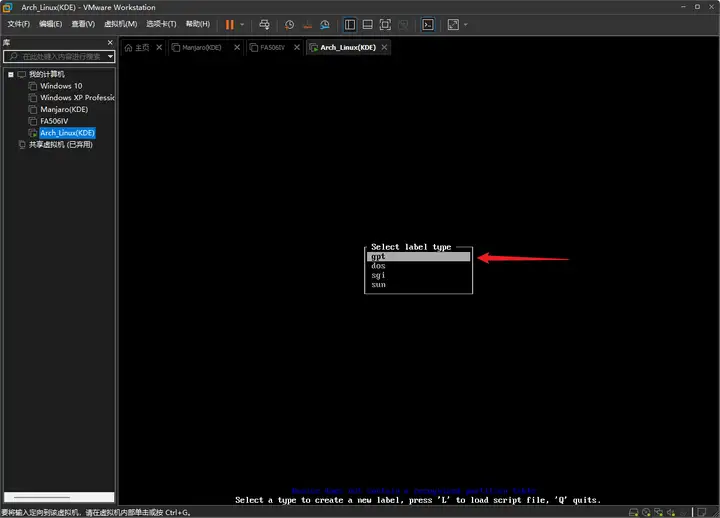The height and width of the screenshot is (518, 720).
Task: Open the console view terminal icon
Action: (428, 24)
